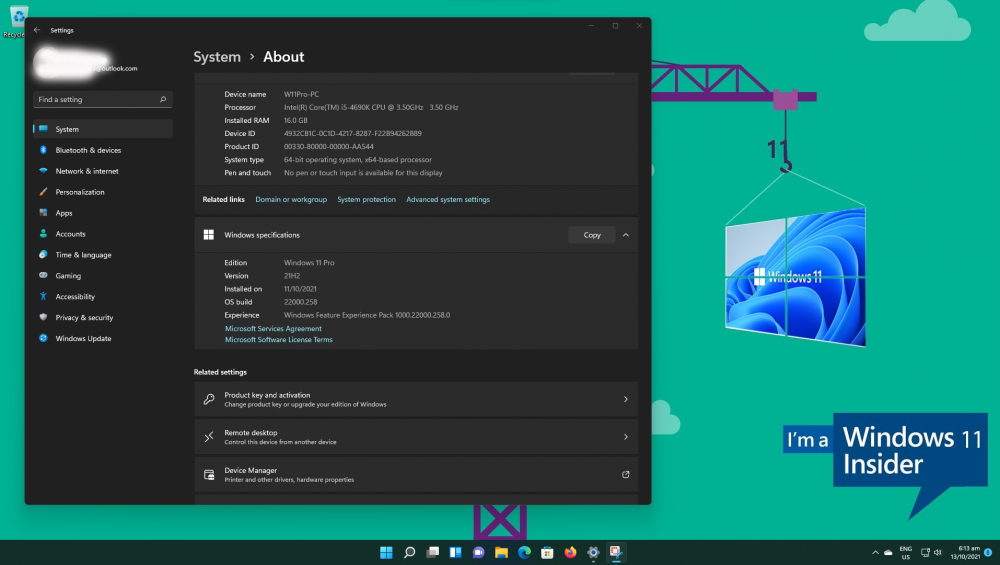1000x565 pixels.
Task: Open Advanced system settings link
Action: pos(448,200)
